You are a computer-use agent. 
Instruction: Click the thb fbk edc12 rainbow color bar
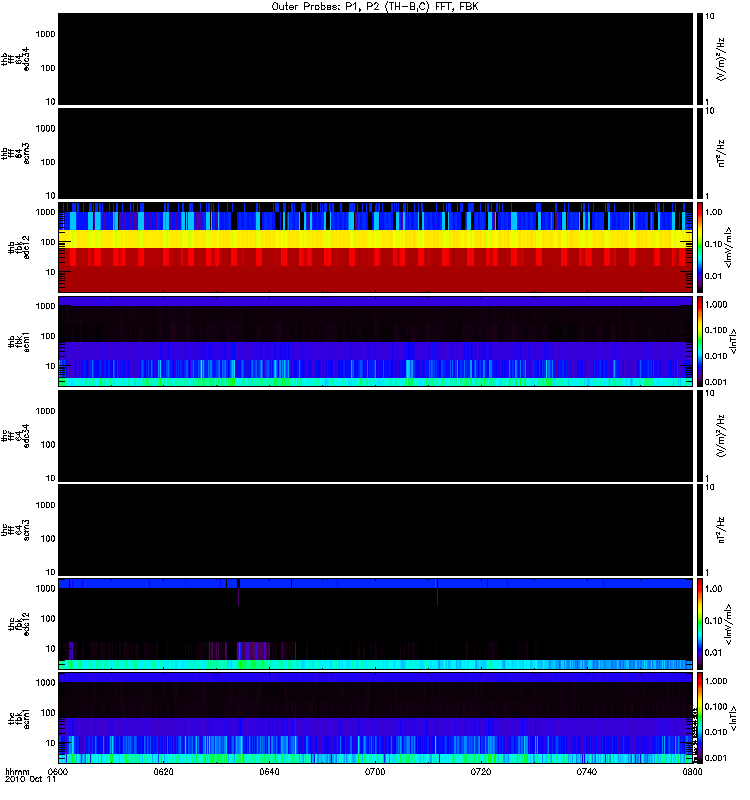click(x=700, y=247)
